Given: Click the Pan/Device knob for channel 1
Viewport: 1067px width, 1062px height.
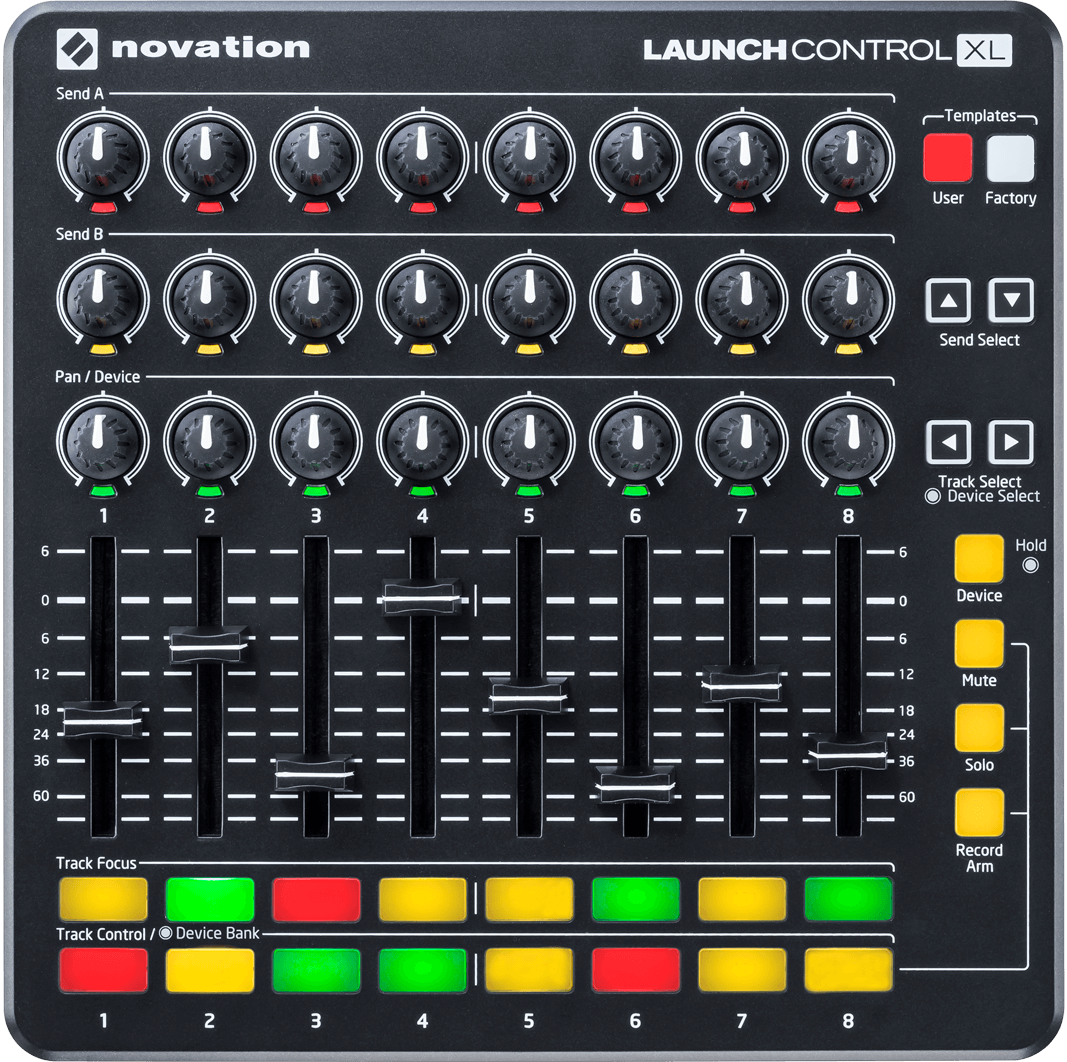Looking at the screenshot, I should 103,441.
